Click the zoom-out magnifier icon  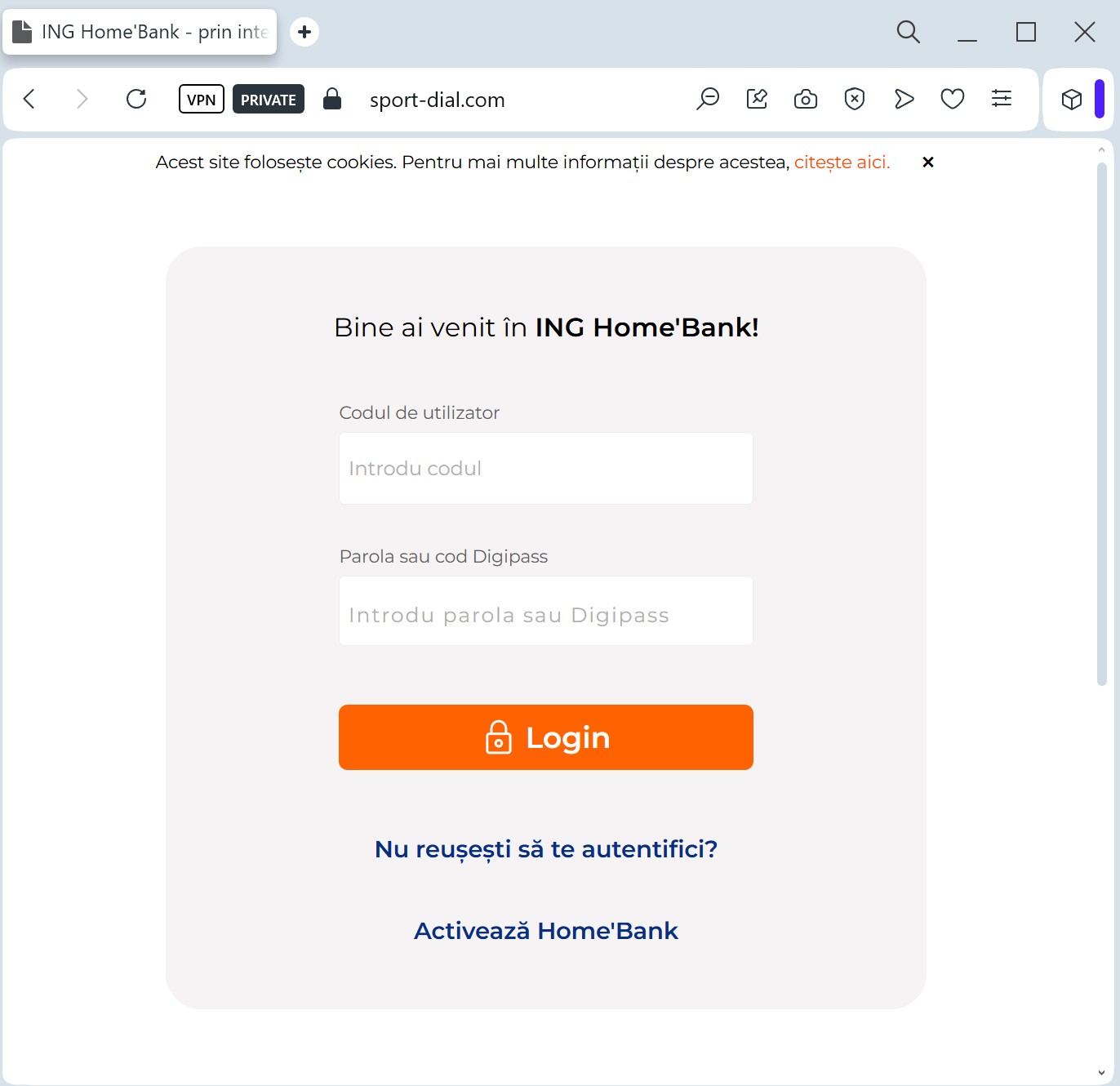pyautogui.click(x=708, y=100)
